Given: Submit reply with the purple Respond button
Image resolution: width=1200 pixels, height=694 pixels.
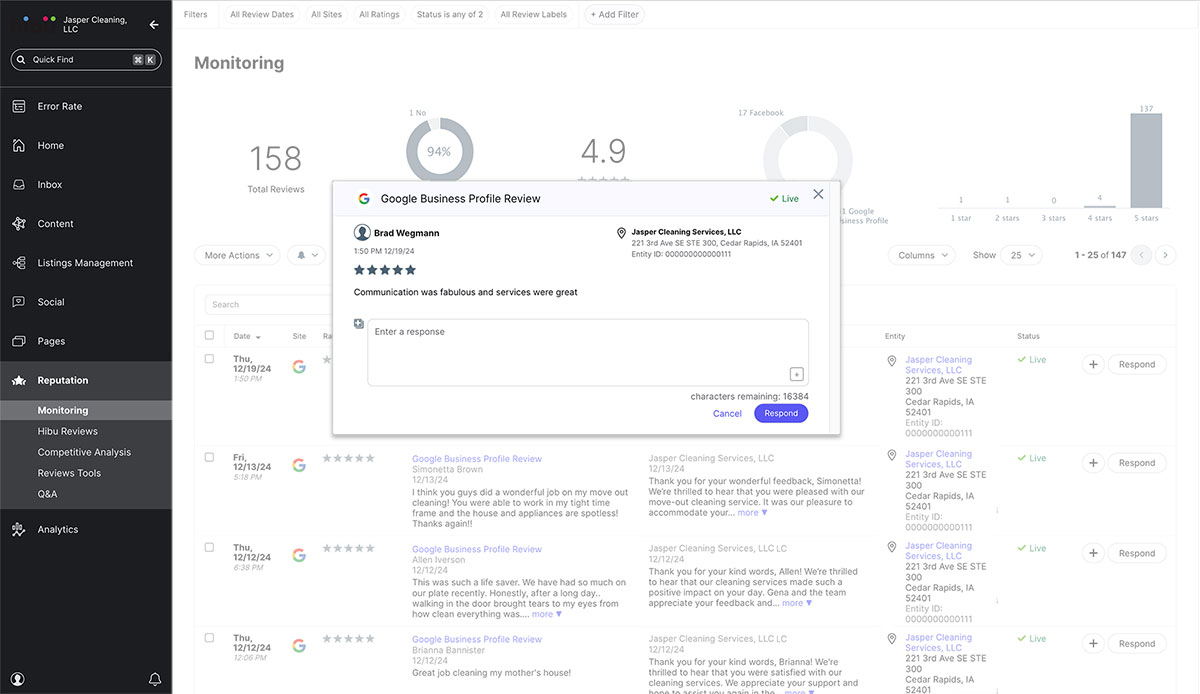Looking at the screenshot, I should (x=781, y=413).
